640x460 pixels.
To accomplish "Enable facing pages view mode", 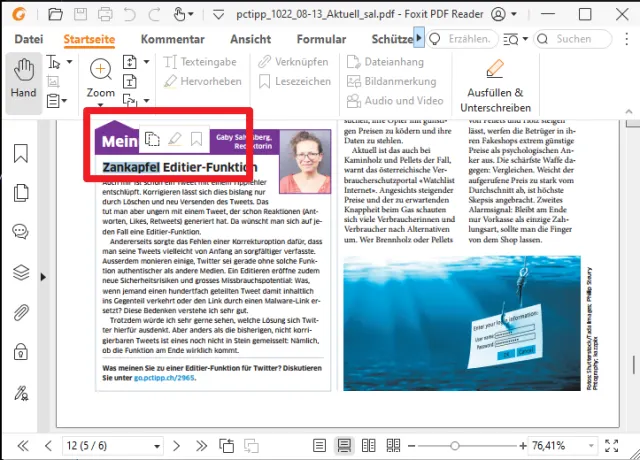I will [369, 446].
